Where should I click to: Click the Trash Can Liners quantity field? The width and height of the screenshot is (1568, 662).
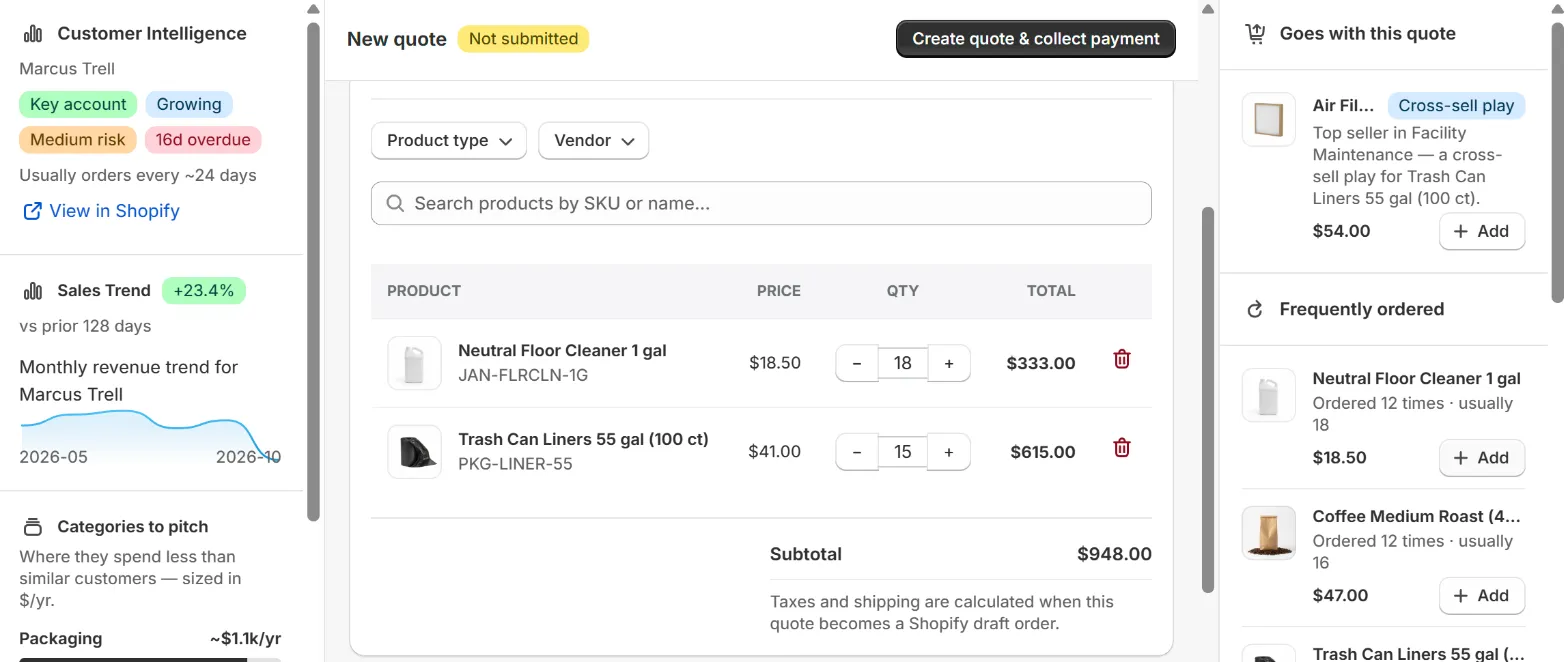click(903, 452)
